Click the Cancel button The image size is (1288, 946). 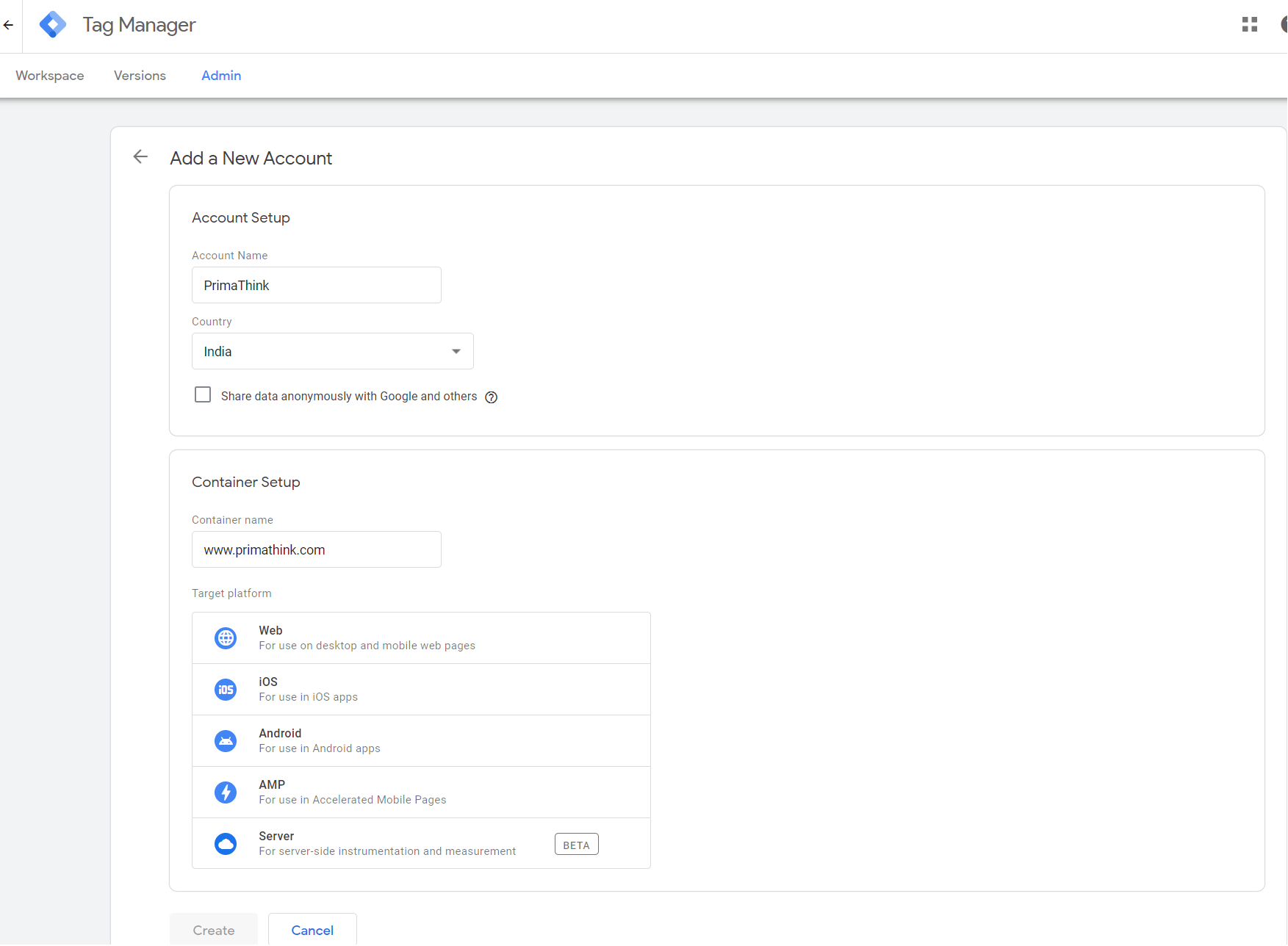[312, 930]
